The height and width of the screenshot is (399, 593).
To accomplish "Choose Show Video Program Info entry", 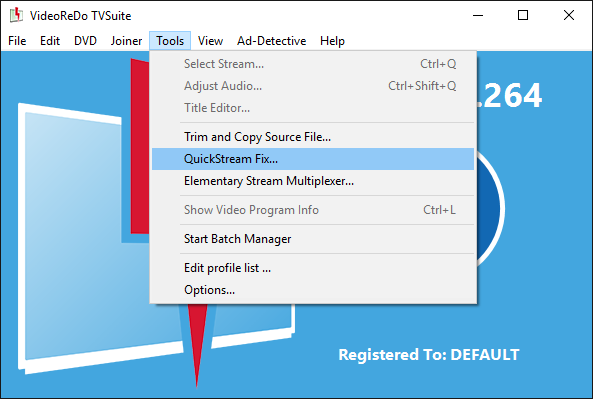I will tap(313, 210).
